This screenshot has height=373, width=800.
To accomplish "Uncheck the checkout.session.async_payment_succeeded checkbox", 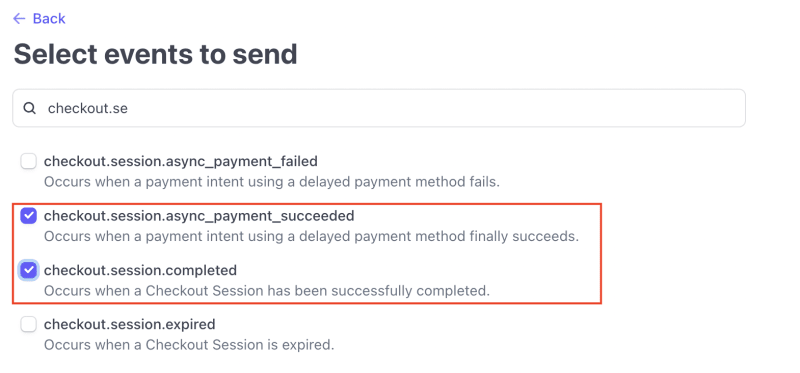I will (x=29, y=216).
